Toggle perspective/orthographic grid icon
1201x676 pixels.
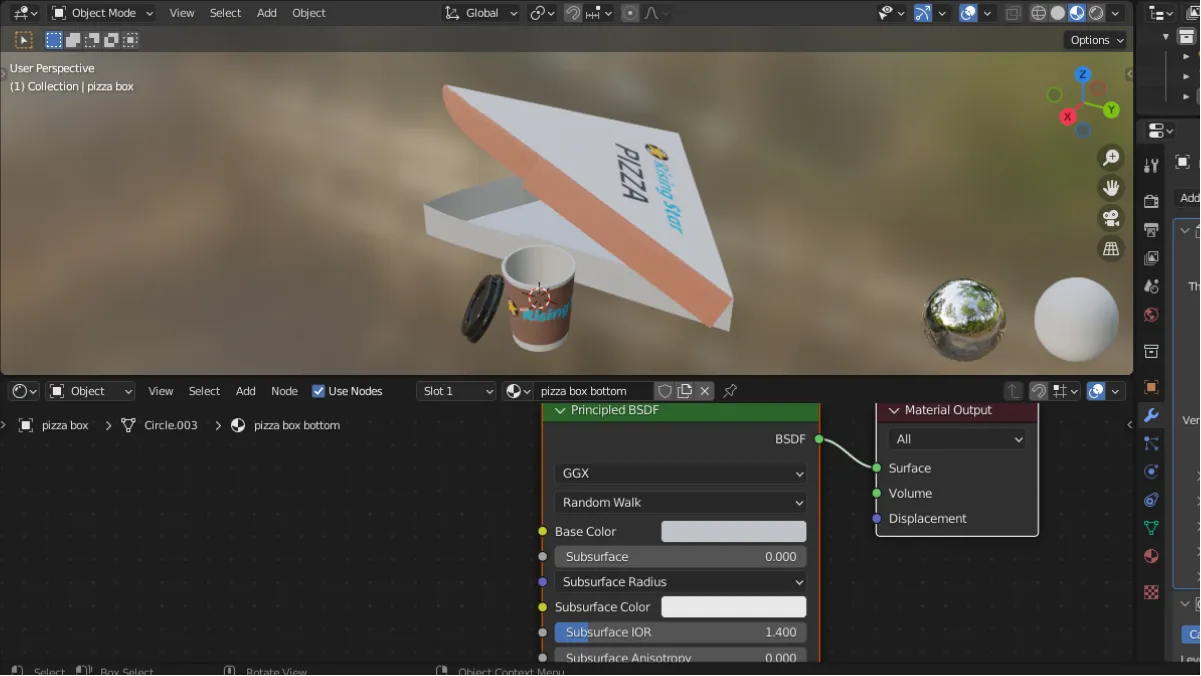pos(1111,249)
